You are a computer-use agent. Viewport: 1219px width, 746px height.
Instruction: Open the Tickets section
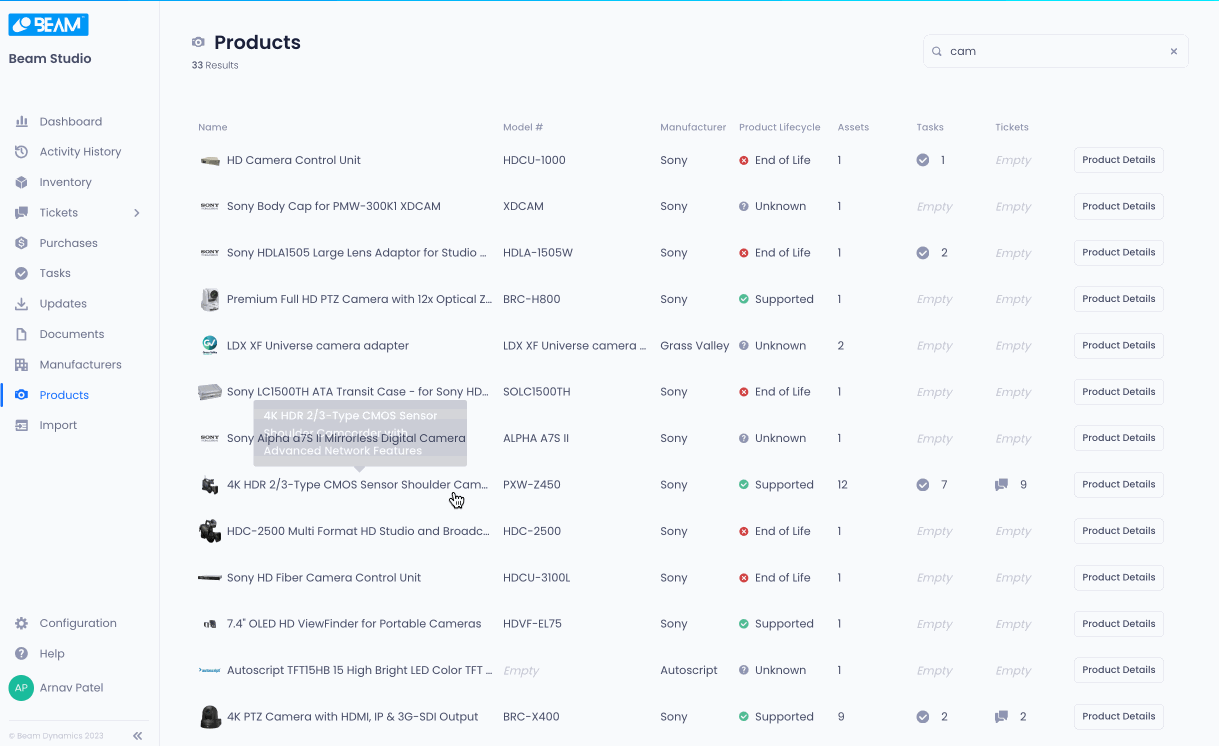(x=58, y=213)
